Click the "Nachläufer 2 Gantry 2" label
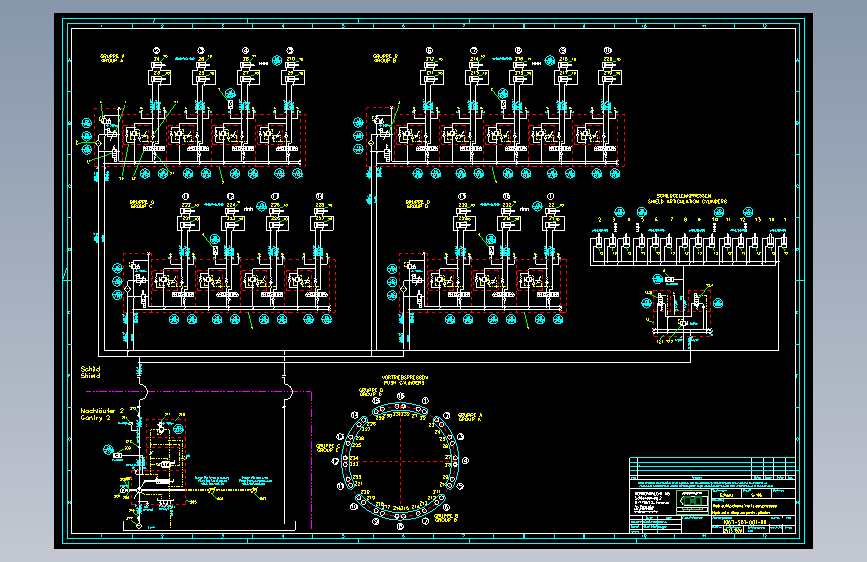Viewport: 867px width, 562px height. (102, 414)
